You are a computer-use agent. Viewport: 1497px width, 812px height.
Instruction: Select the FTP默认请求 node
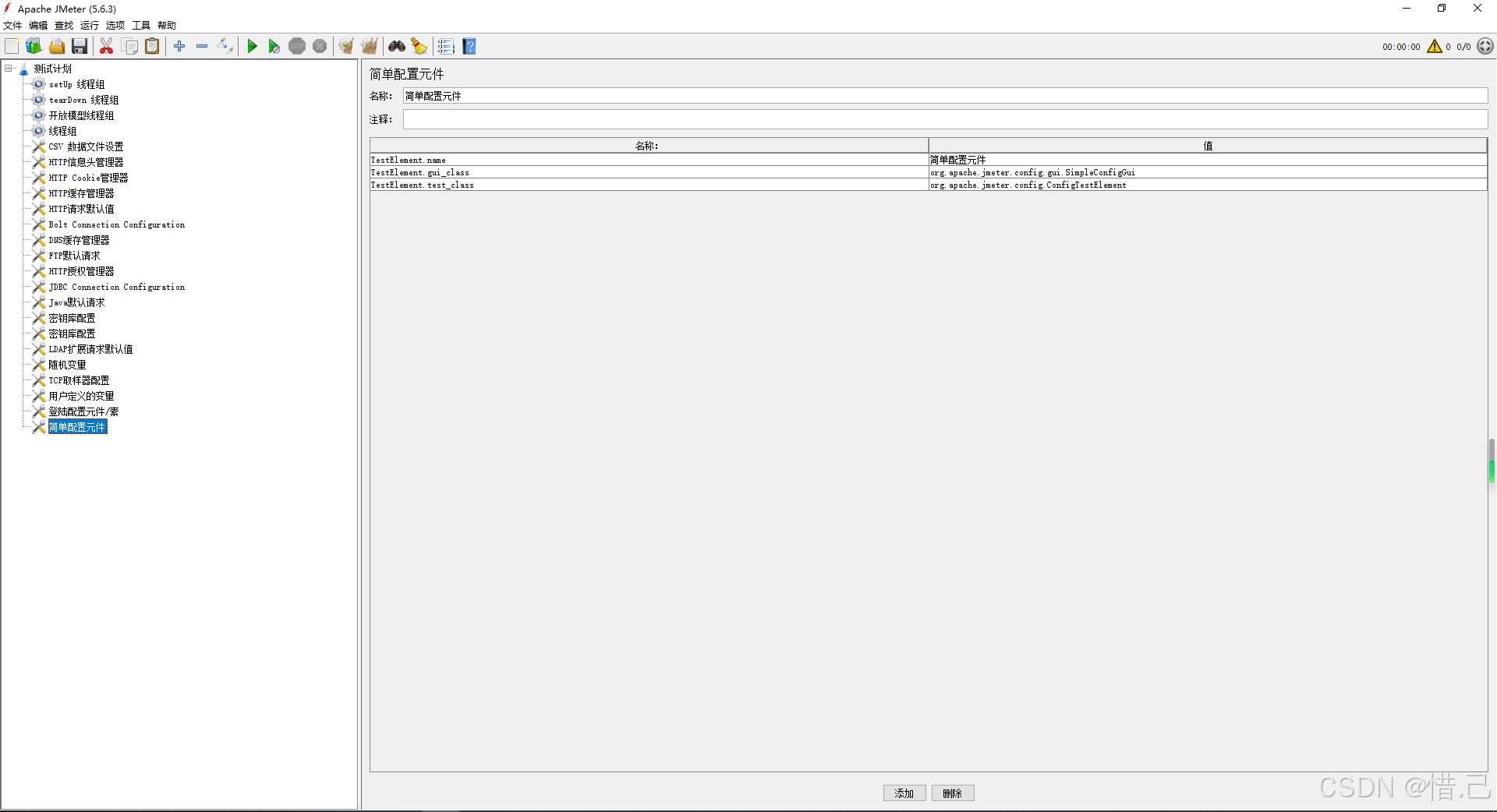[x=74, y=256]
